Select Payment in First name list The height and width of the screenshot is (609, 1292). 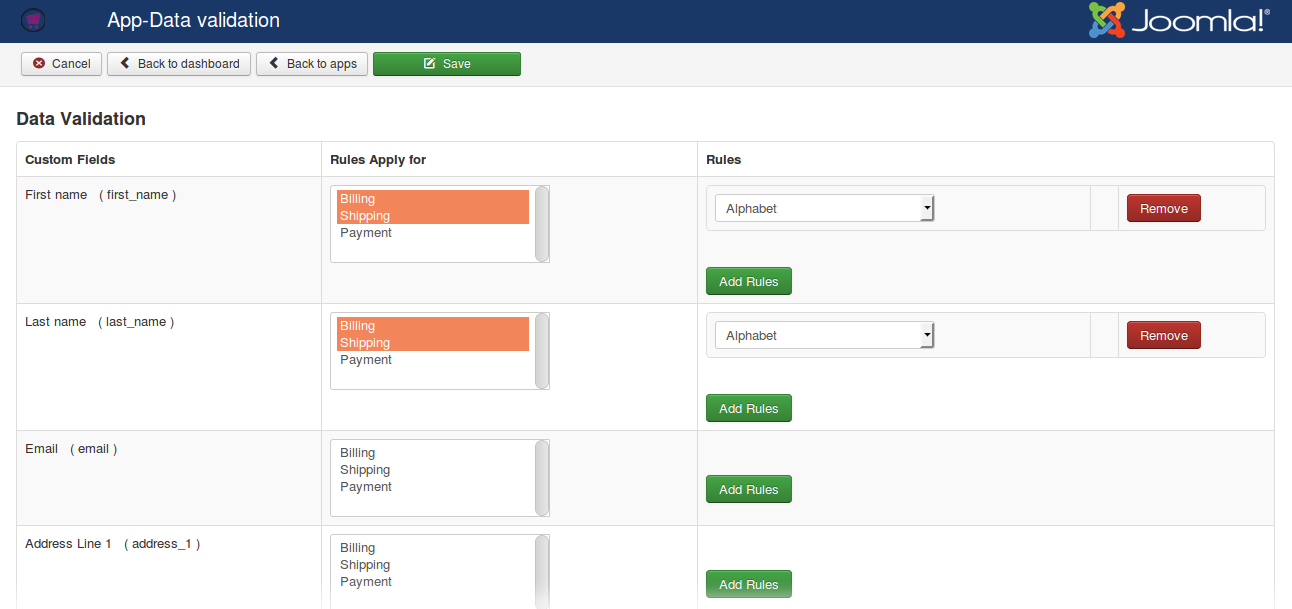pyautogui.click(x=366, y=233)
